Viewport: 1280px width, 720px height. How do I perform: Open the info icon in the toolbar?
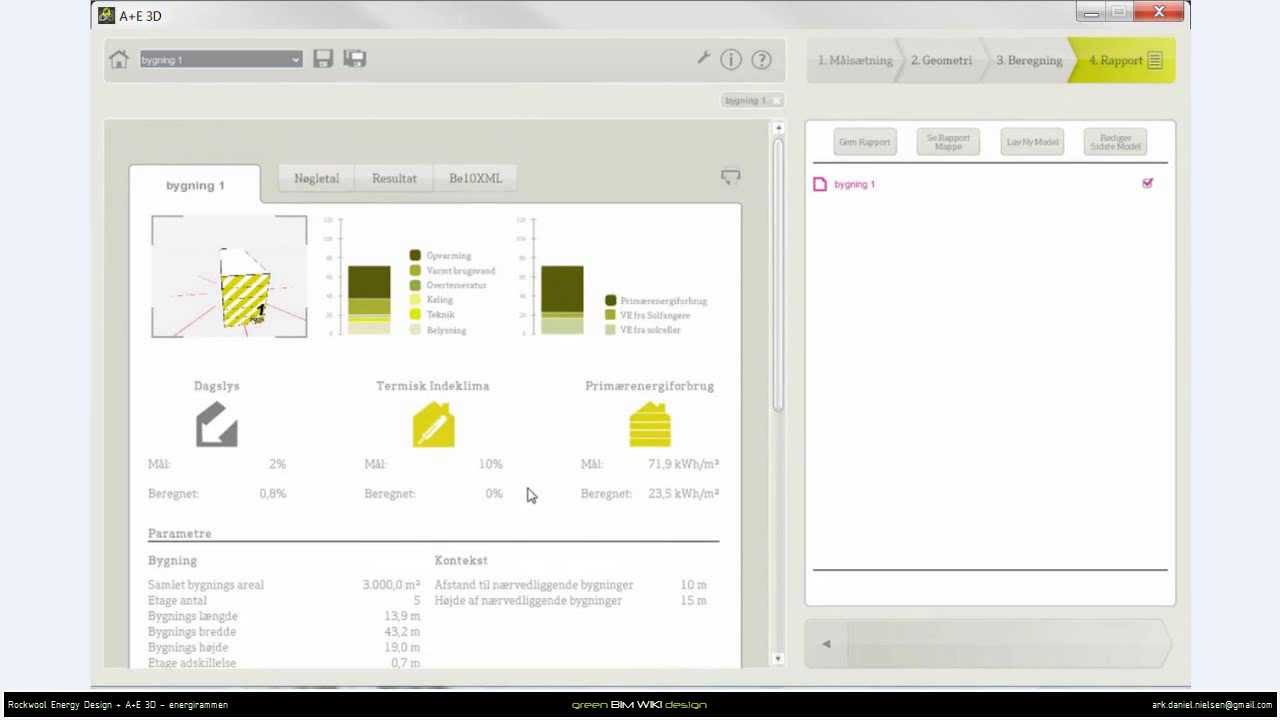731,60
